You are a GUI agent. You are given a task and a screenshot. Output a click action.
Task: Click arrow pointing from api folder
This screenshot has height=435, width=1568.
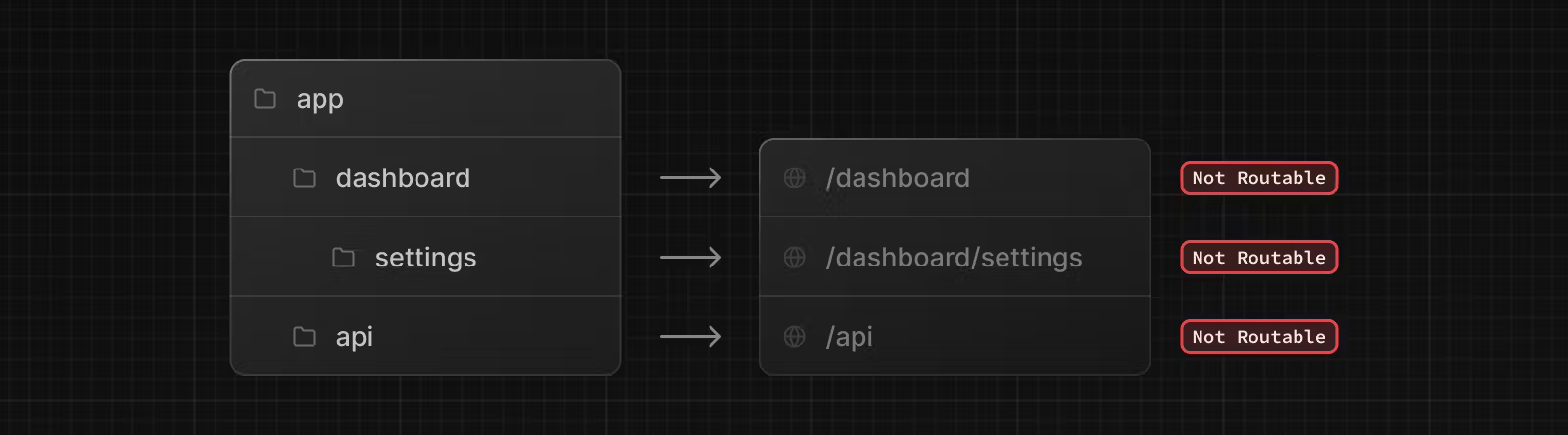690,337
